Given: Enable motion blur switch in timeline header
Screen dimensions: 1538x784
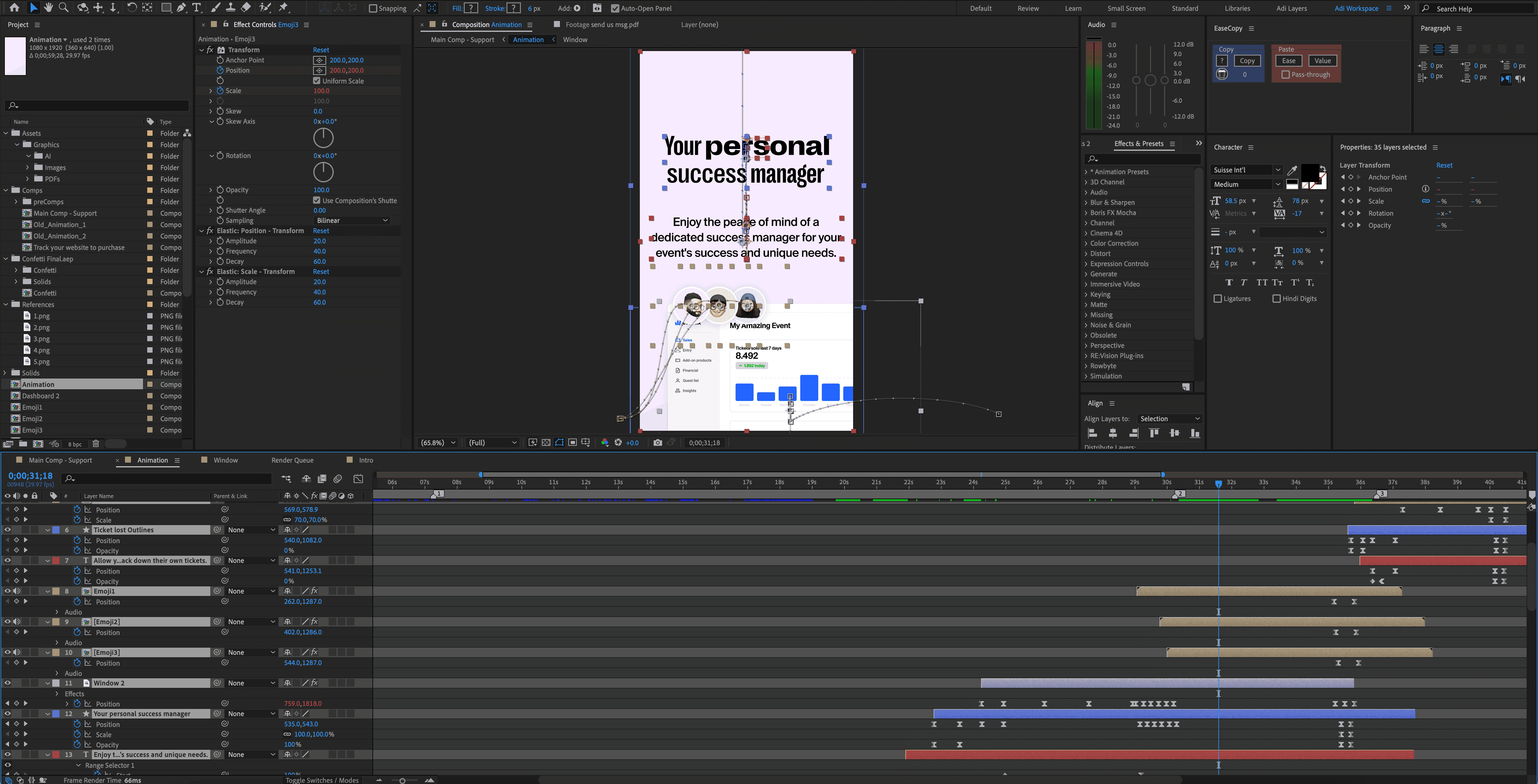Looking at the screenshot, I should click(338, 479).
